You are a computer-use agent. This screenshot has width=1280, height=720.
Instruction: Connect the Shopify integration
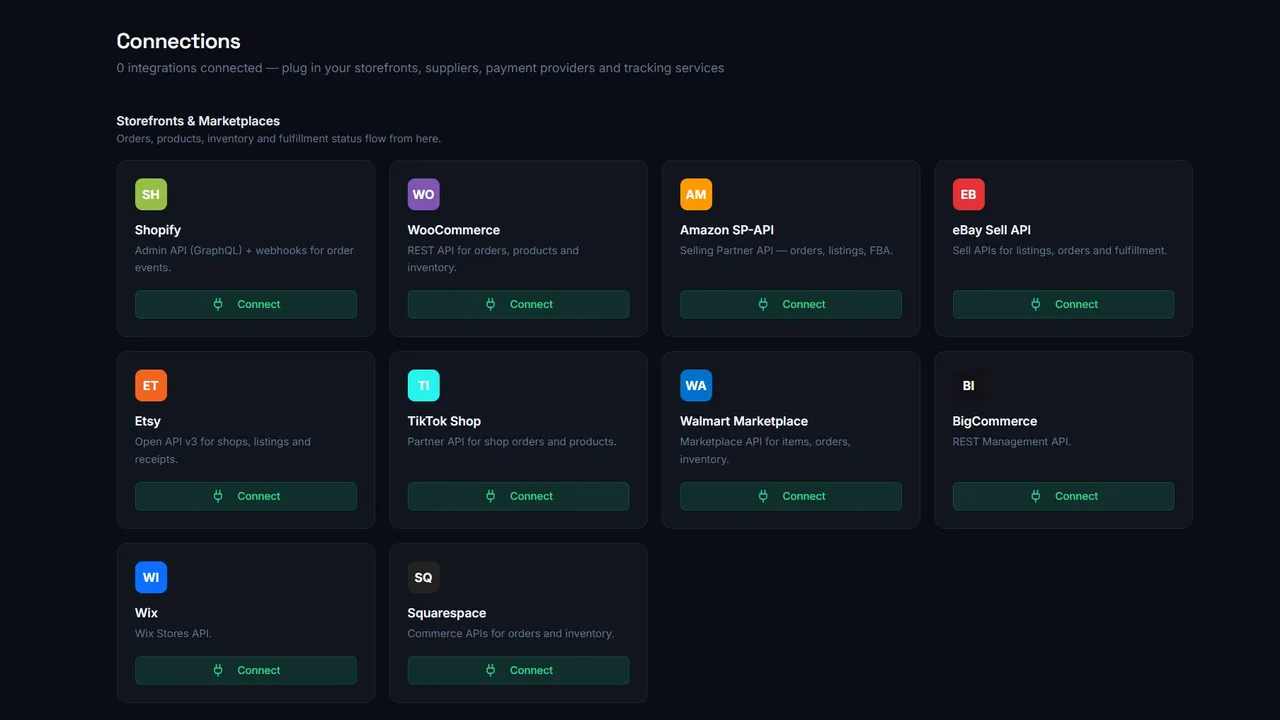pos(246,304)
